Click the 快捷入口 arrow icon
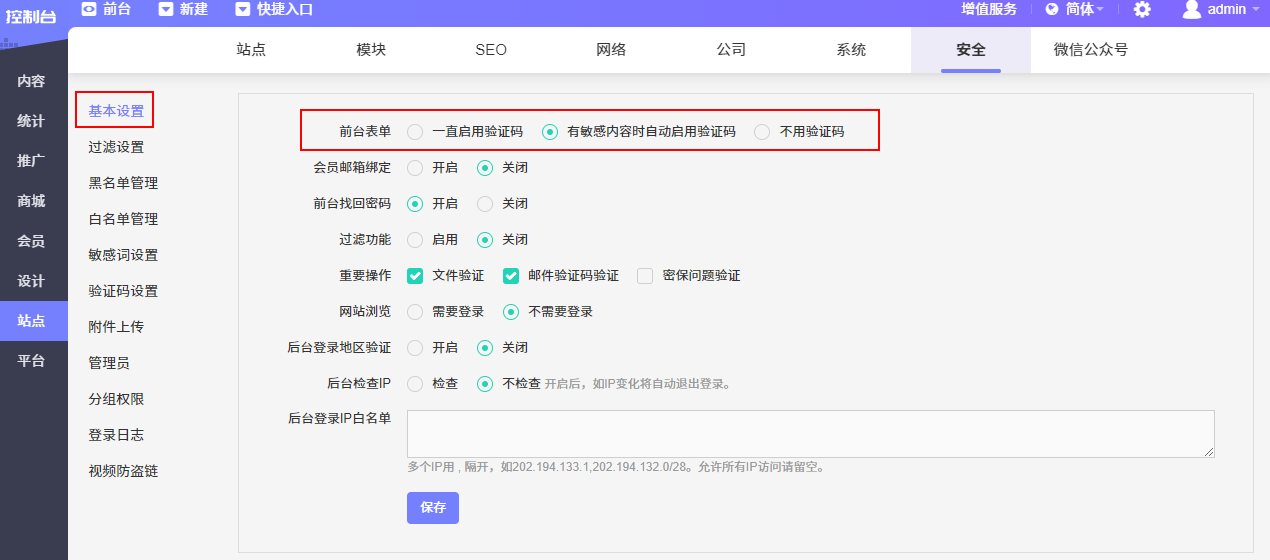Image resolution: width=1270 pixels, height=560 pixels. click(243, 9)
